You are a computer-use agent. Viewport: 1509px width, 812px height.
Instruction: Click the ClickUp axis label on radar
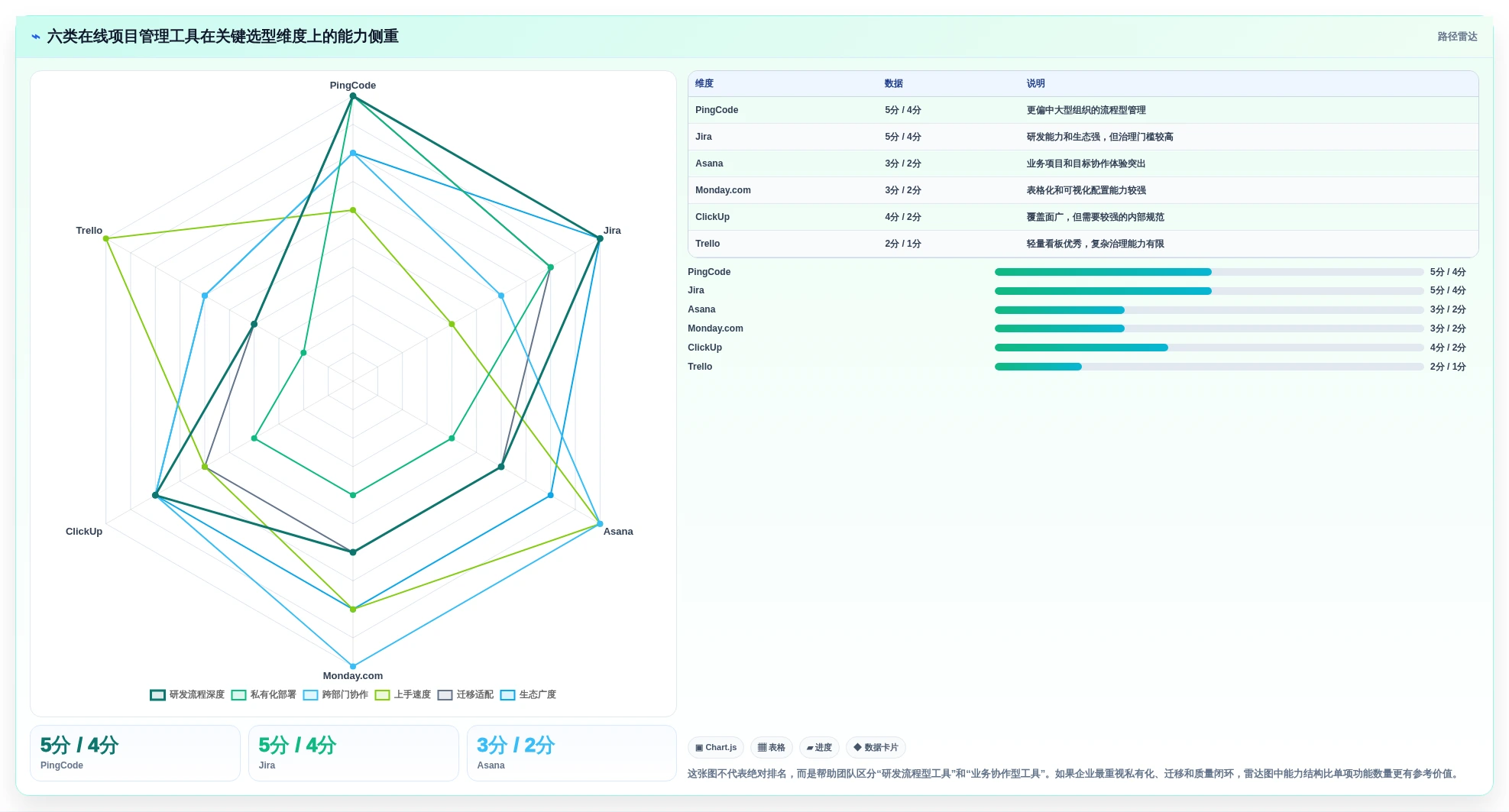(x=84, y=532)
